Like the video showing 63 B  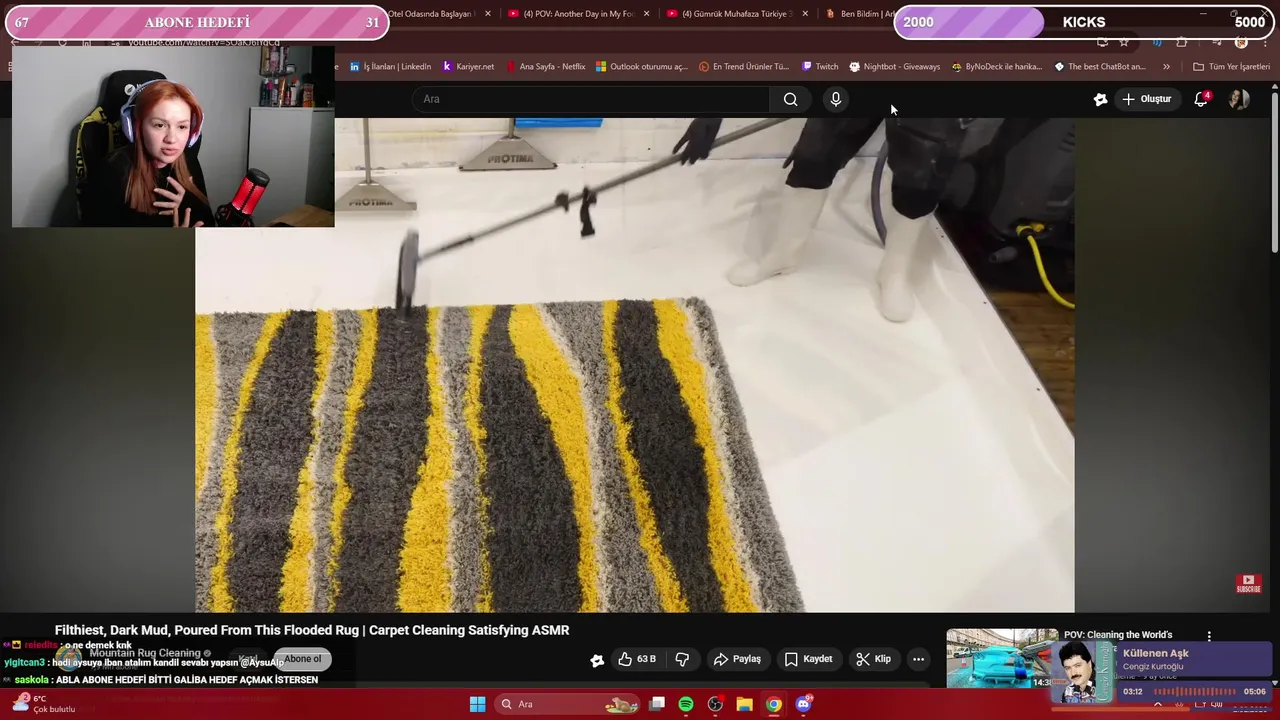tap(637, 659)
